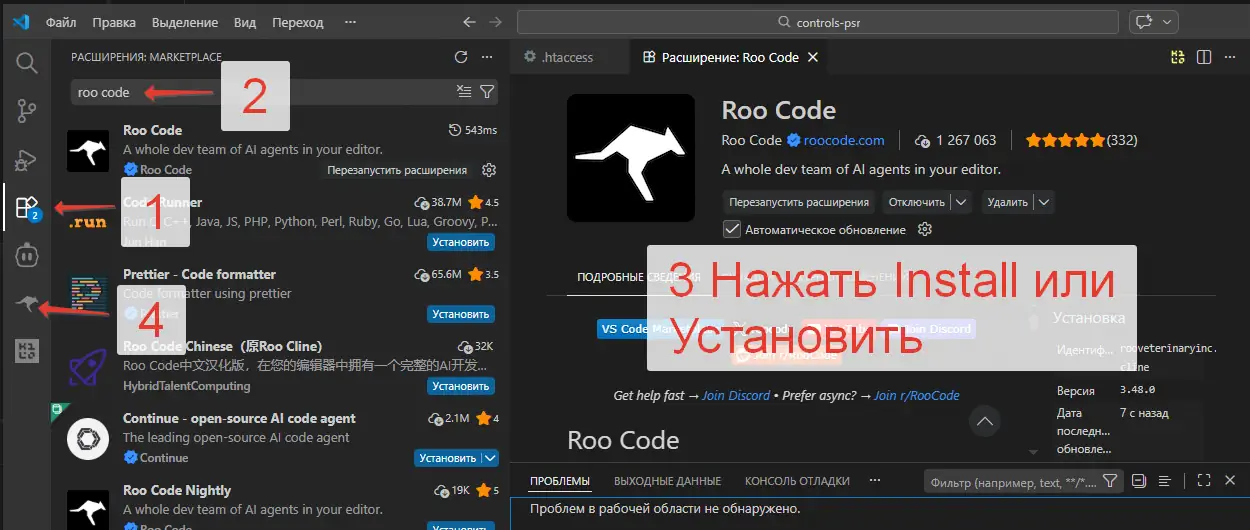Switch to the .htaccess tab

click(x=567, y=58)
